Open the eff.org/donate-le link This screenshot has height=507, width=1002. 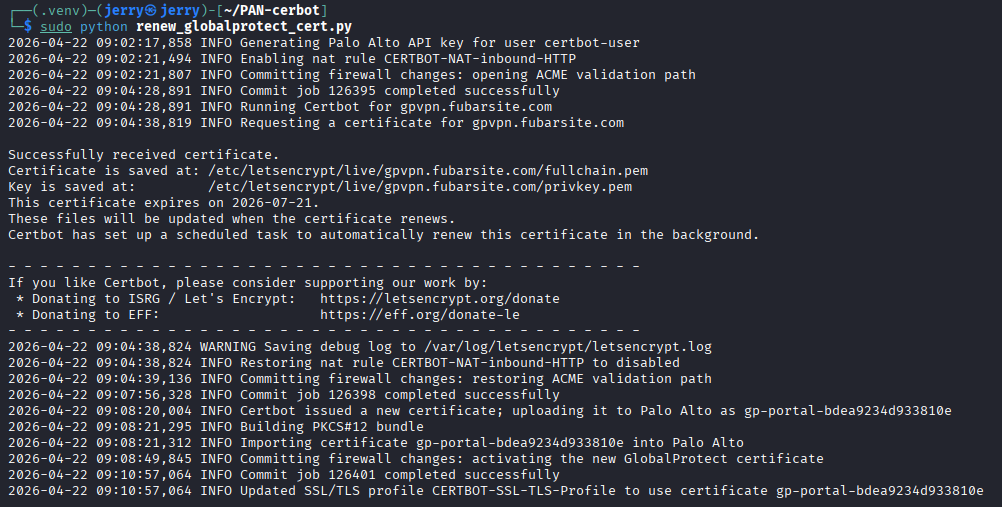(x=420, y=315)
